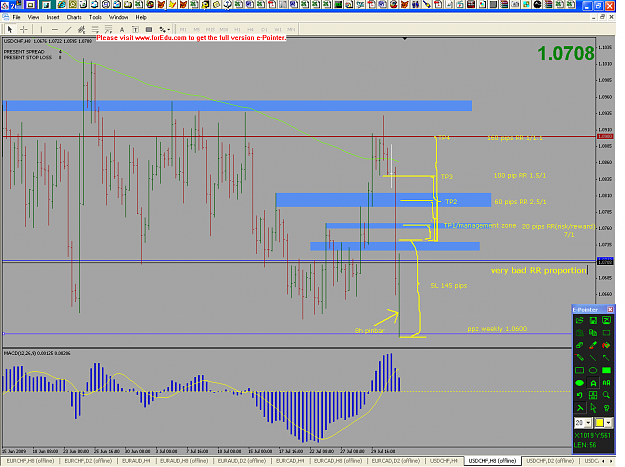Screen dimensions: 625x467
Task: Select the cursor arrow tool in toolbar
Action: pyautogui.click(x=10, y=29)
